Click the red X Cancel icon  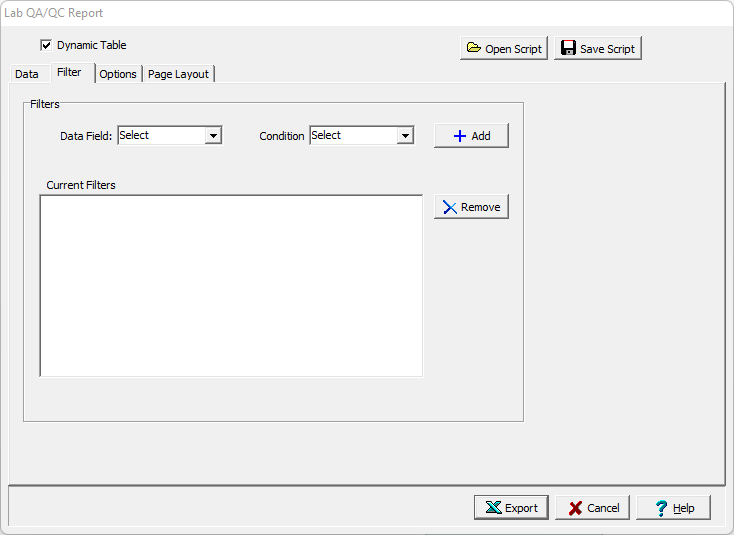coord(575,508)
